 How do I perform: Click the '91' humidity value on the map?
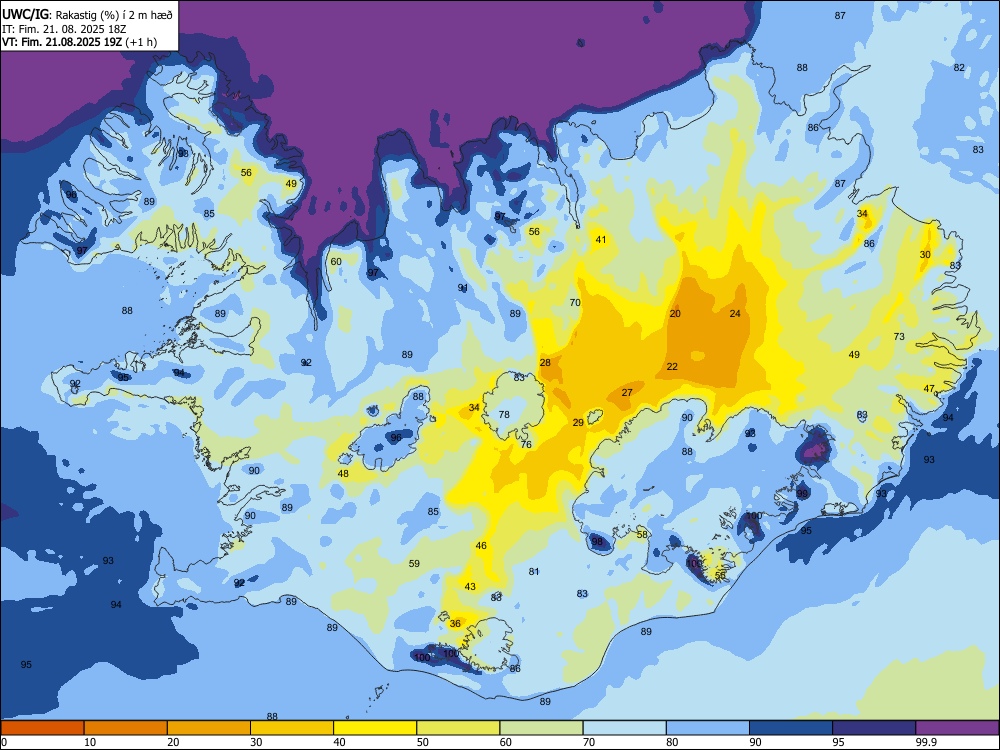pyautogui.click(x=463, y=288)
